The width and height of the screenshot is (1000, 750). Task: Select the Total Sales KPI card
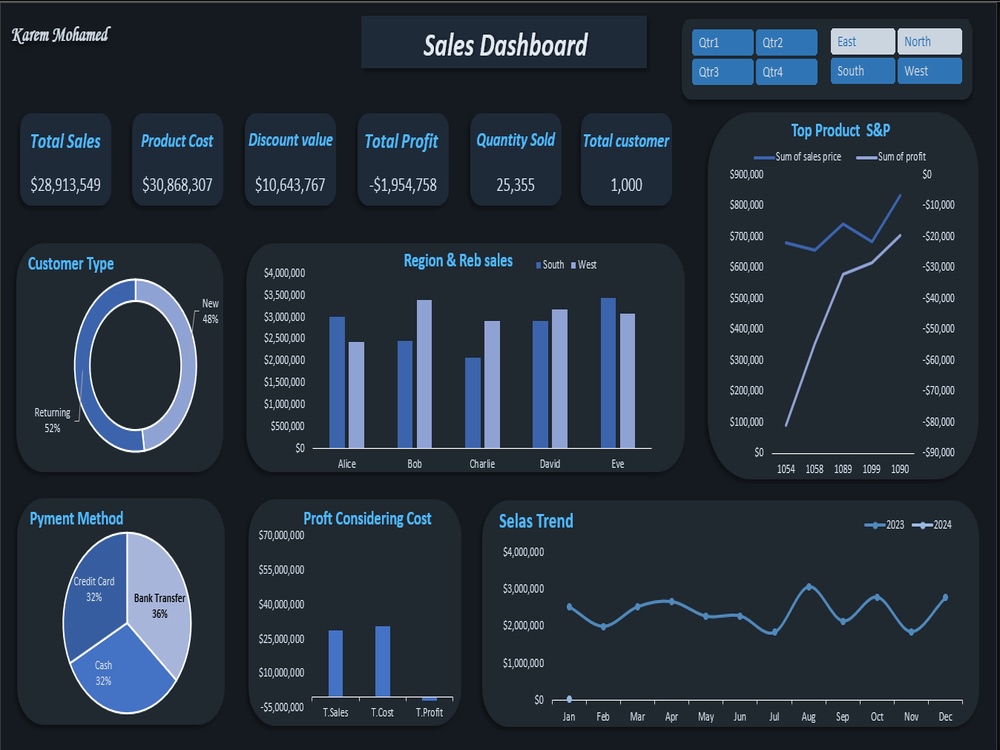click(66, 159)
